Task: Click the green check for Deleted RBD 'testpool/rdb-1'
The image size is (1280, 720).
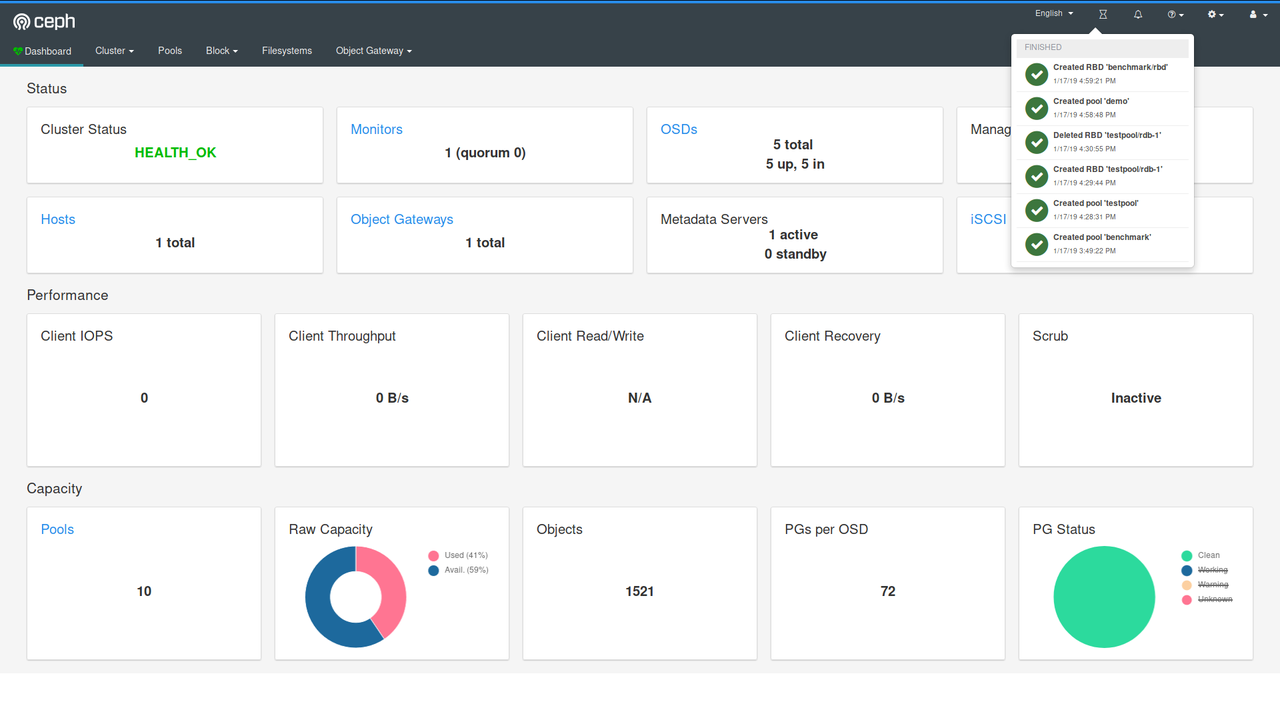Action: click(1037, 142)
